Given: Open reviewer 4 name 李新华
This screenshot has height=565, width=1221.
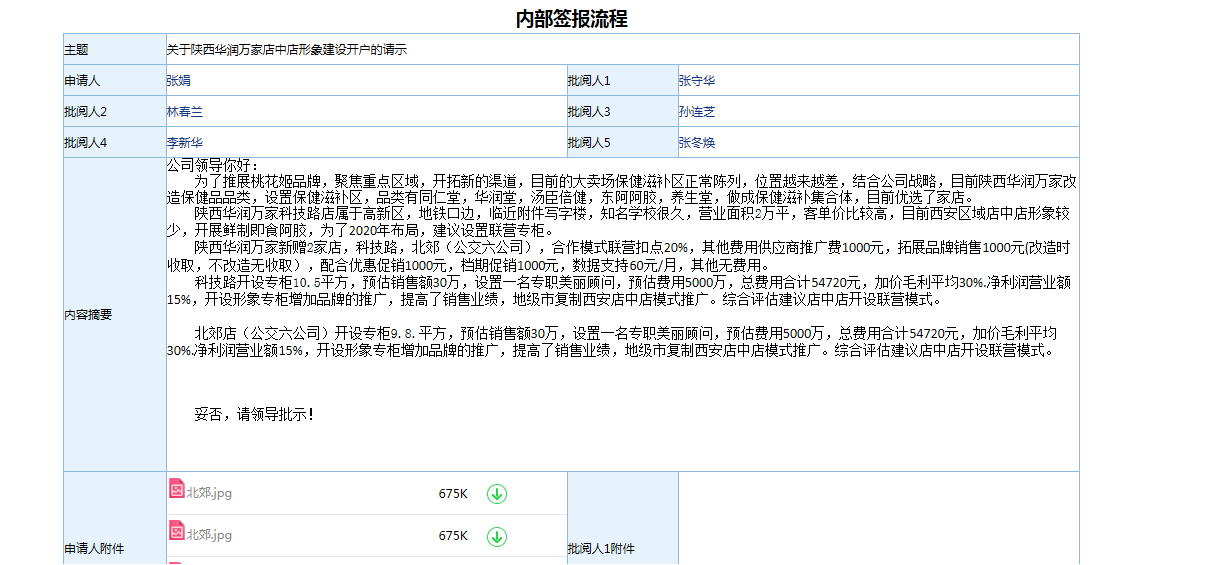Looking at the screenshot, I should tap(185, 143).
